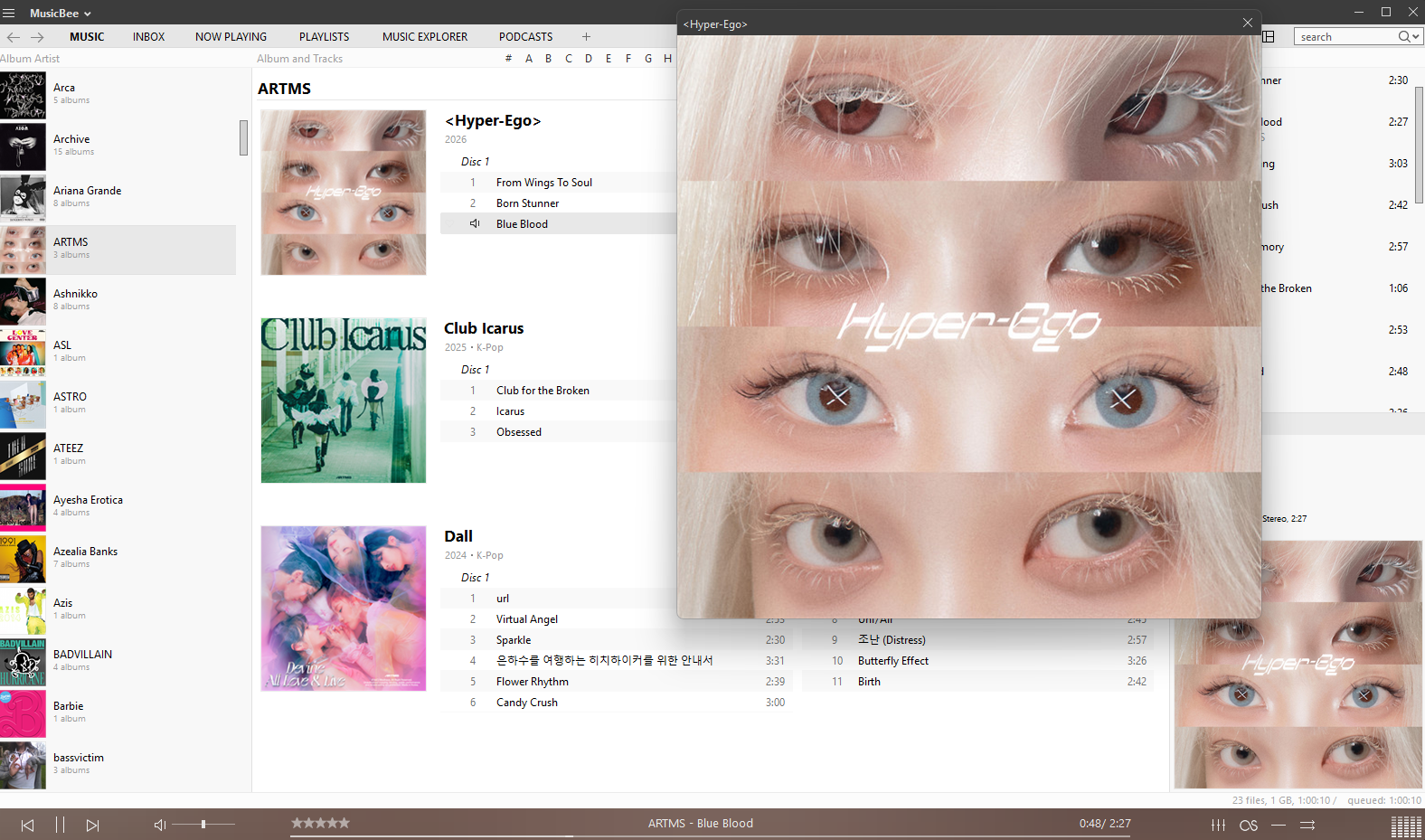Toggle Last.fm scrobbling in the player bar
This screenshot has width=1425, height=840.
1249,826
